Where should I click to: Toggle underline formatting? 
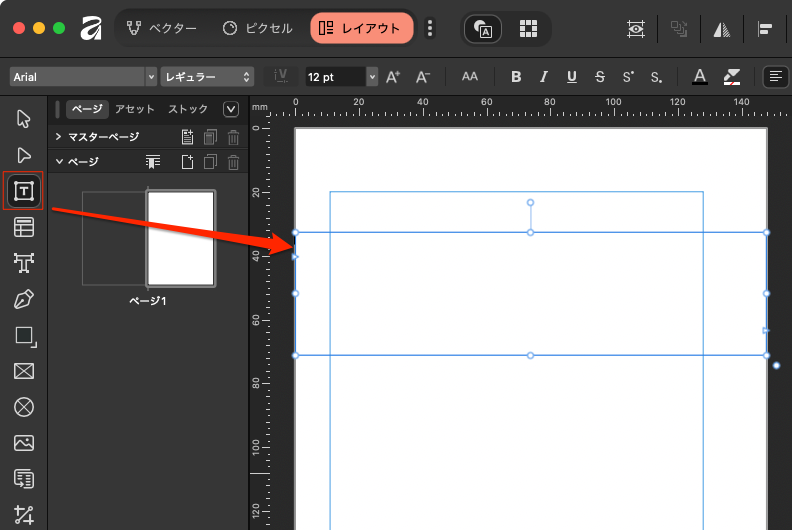[x=572, y=77]
